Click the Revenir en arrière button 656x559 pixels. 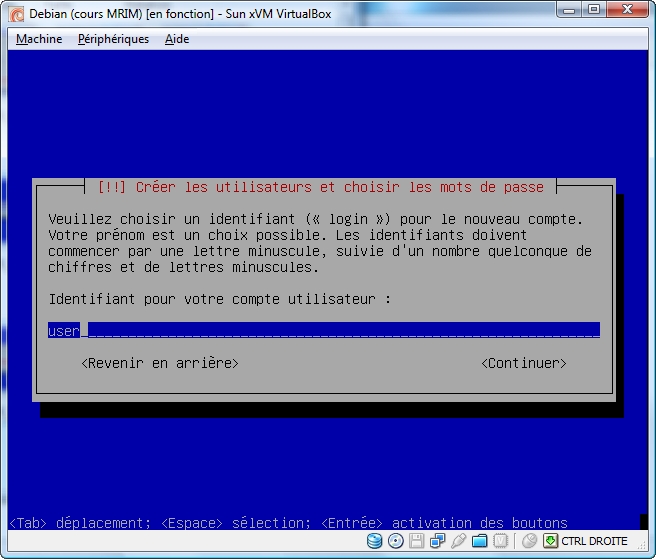coord(160,363)
